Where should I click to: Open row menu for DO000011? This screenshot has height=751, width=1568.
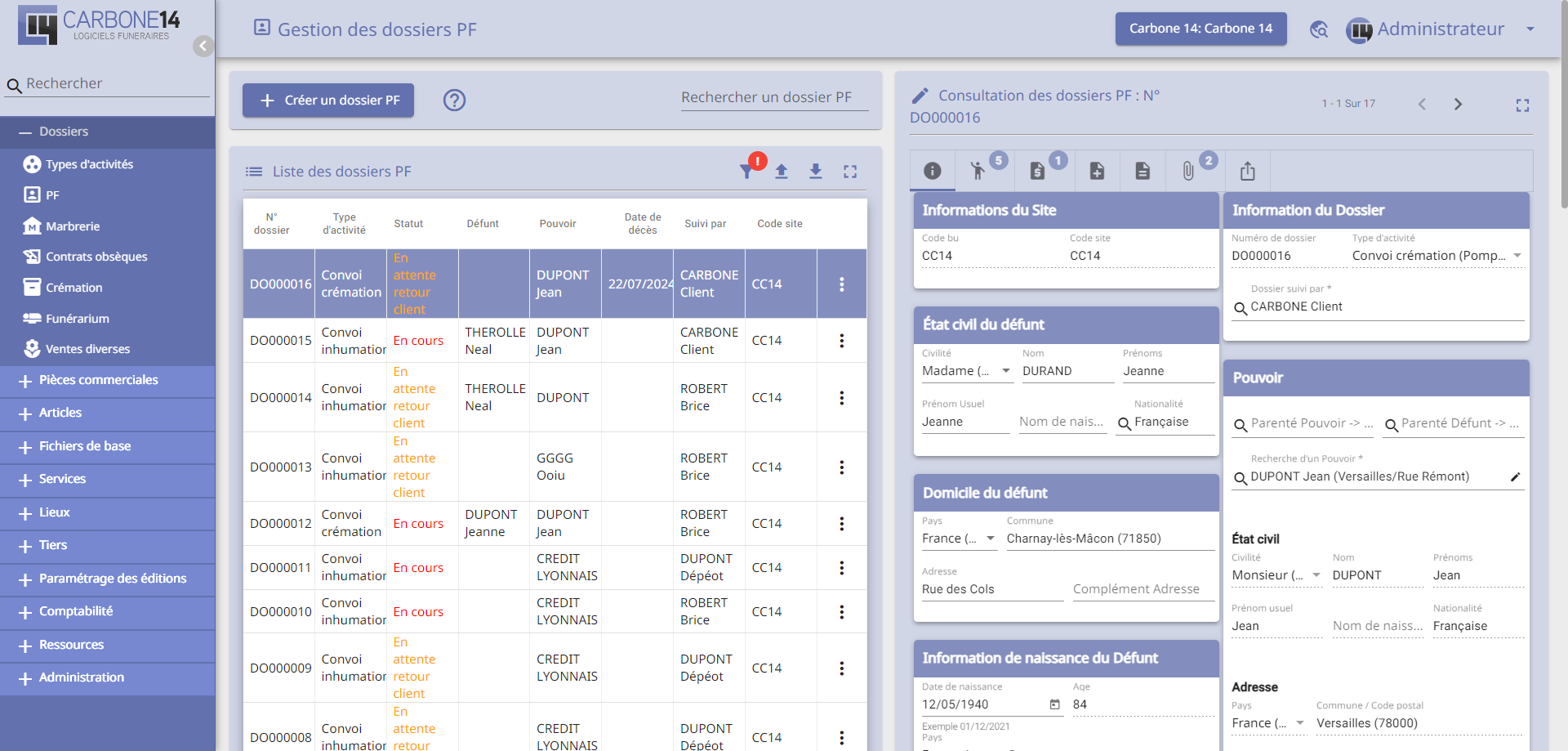coord(842,568)
